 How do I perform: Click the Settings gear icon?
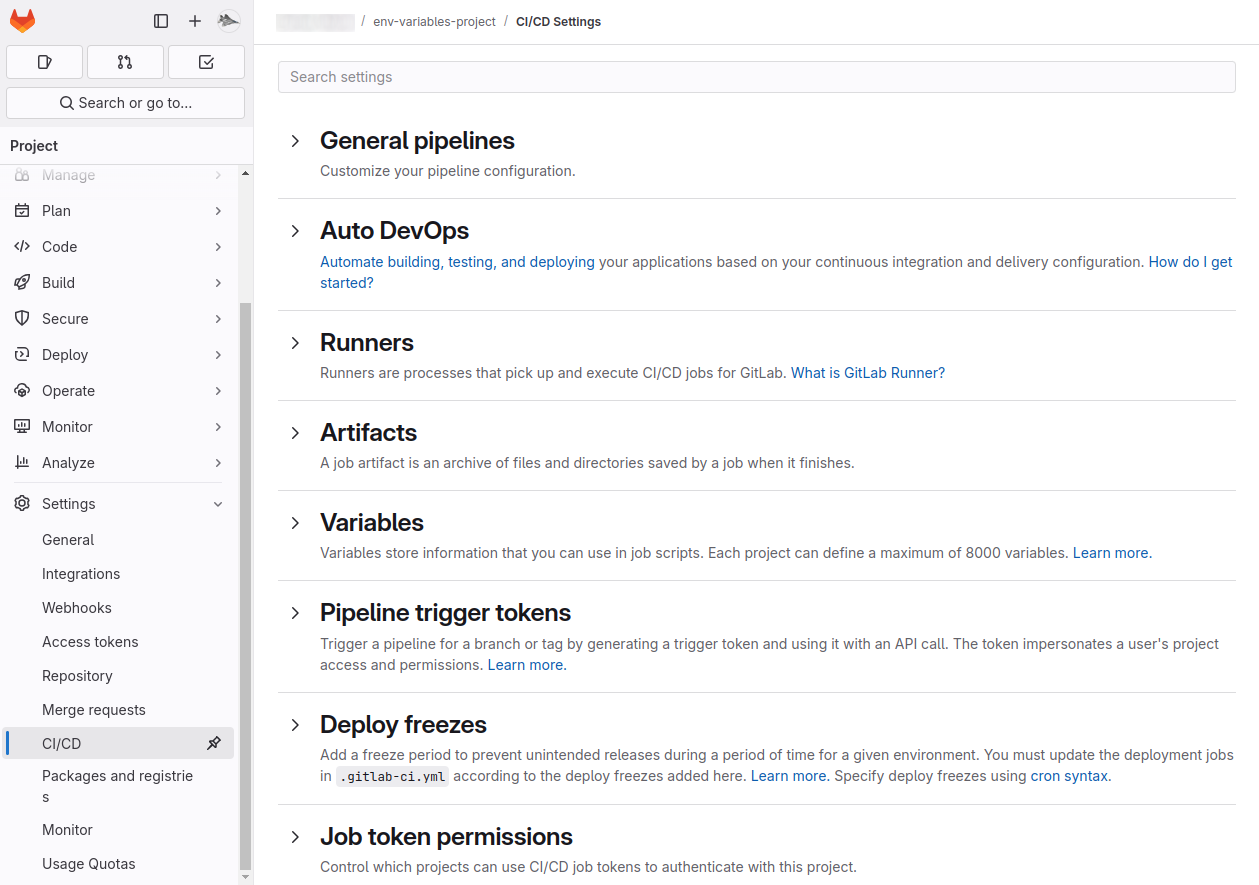click(22, 504)
